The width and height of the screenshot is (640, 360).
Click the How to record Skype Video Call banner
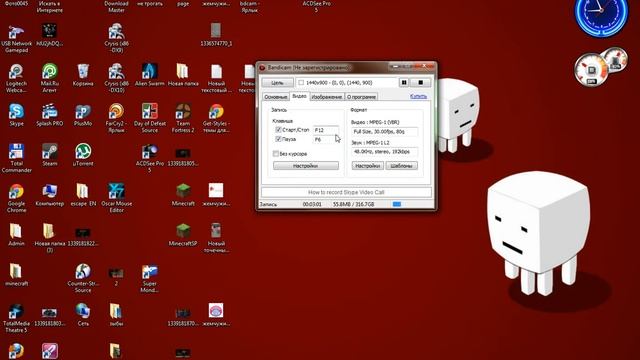coord(346,192)
